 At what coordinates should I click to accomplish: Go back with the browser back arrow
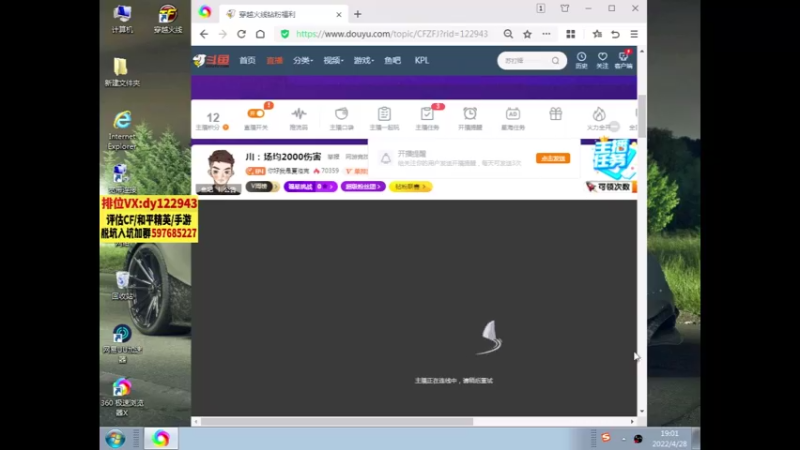pos(204,34)
